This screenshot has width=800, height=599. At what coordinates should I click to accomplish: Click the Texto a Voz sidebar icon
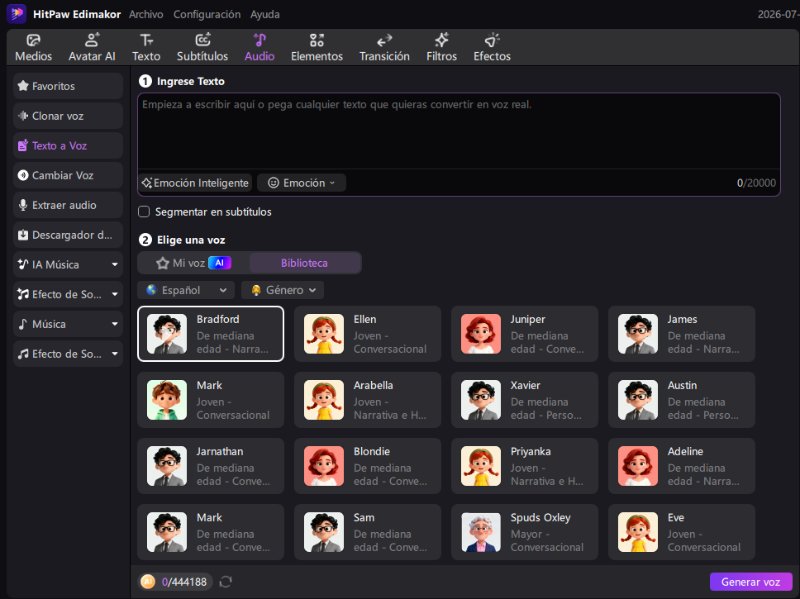[x=23, y=145]
